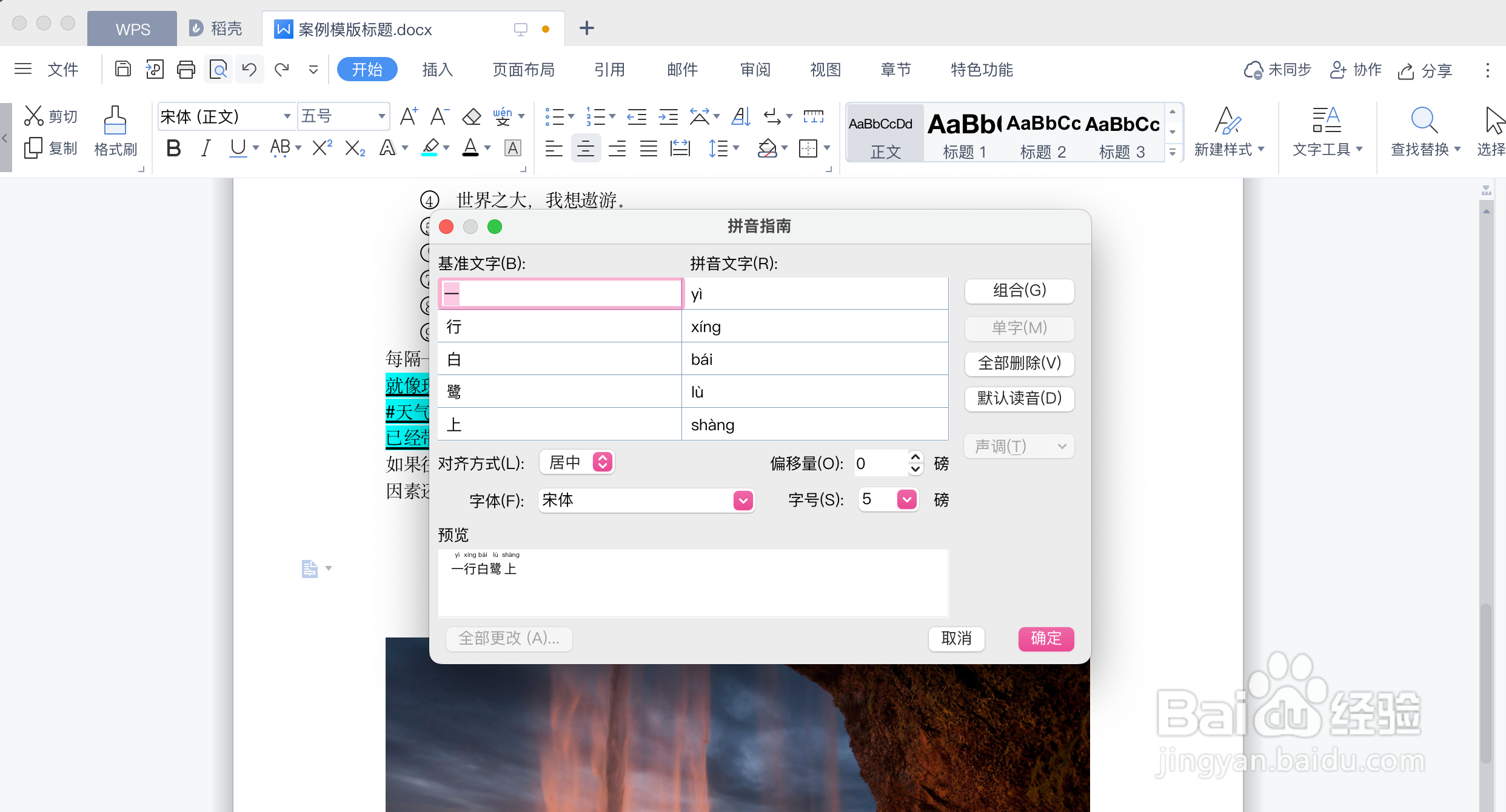The height and width of the screenshot is (812, 1506).
Task: Confirm pinyin settings with 确定
Action: click(1045, 639)
